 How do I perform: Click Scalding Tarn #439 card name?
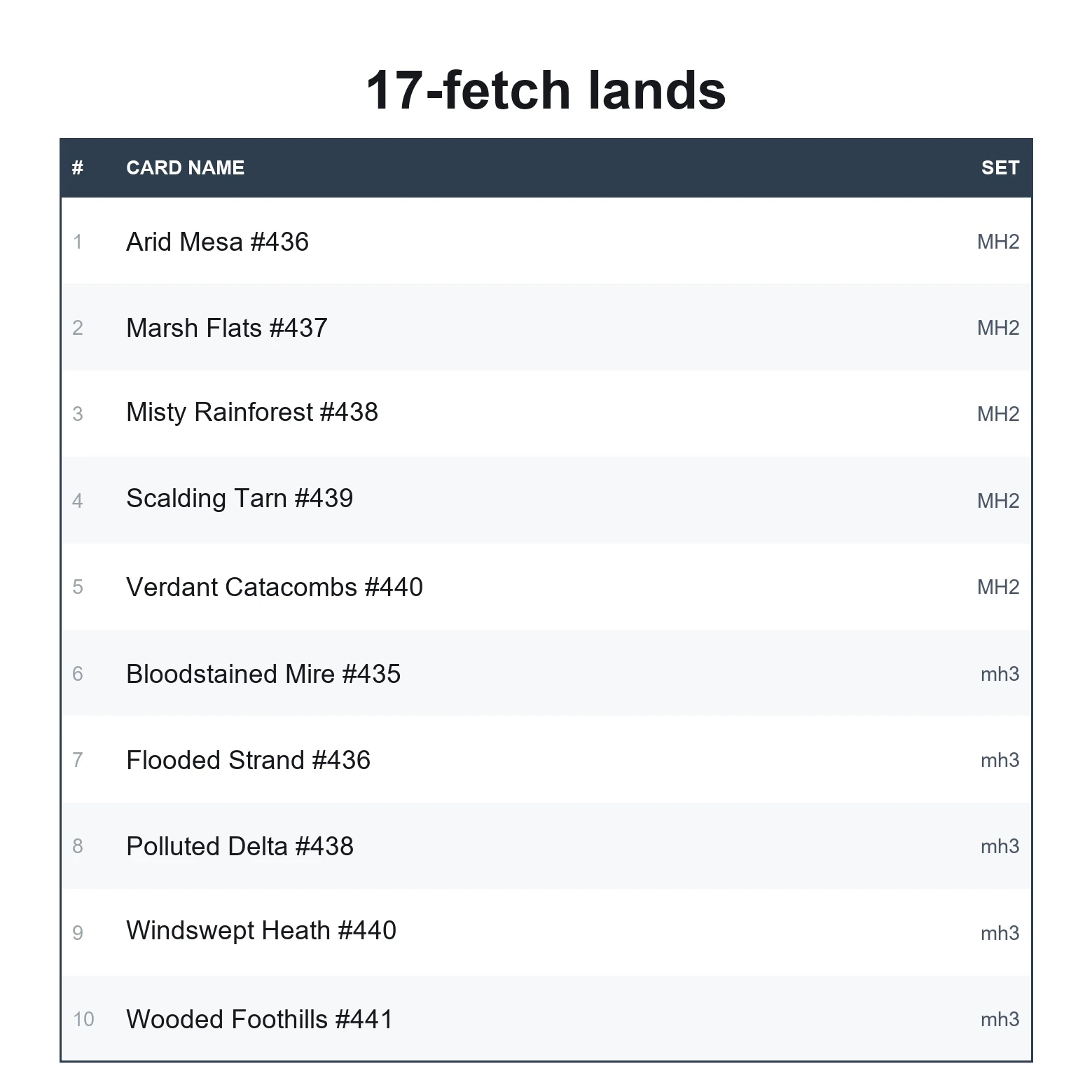(240, 499)
